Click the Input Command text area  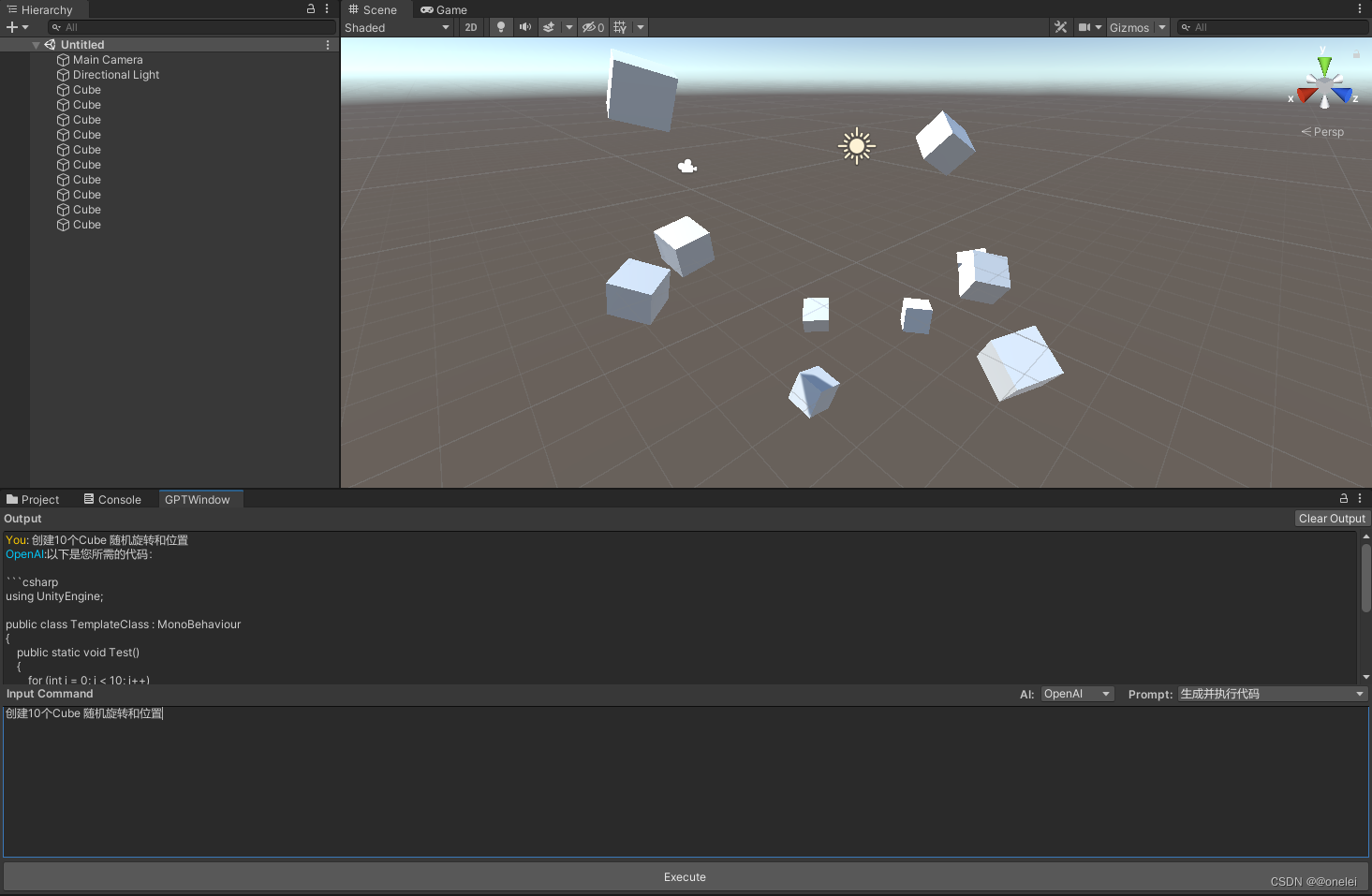[x=686, y=782]
